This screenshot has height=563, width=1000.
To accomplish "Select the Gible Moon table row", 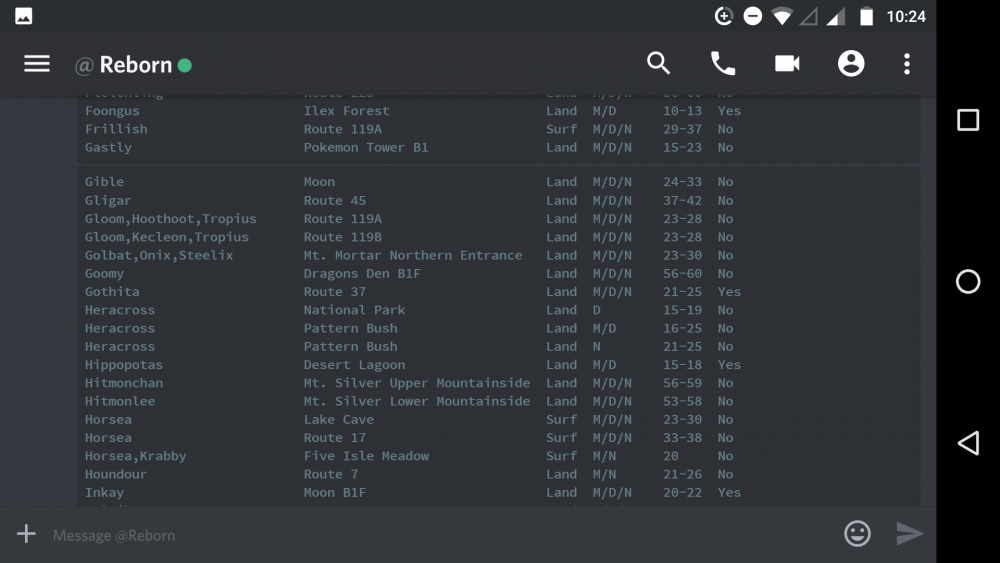I will tap(410, 182).
